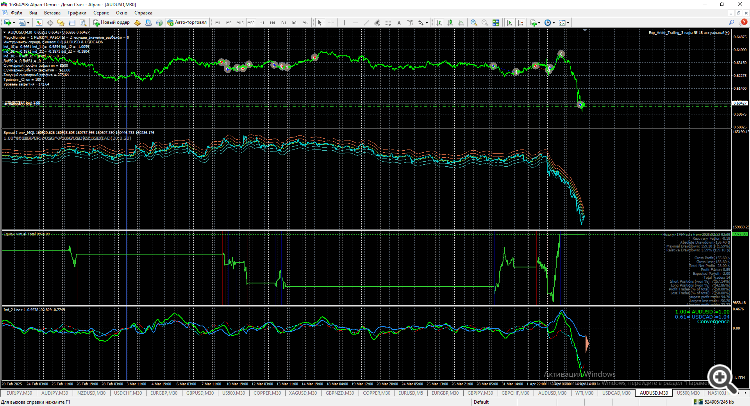
Task: Show the Navigator panel icon
Action: tap(60, 22)
